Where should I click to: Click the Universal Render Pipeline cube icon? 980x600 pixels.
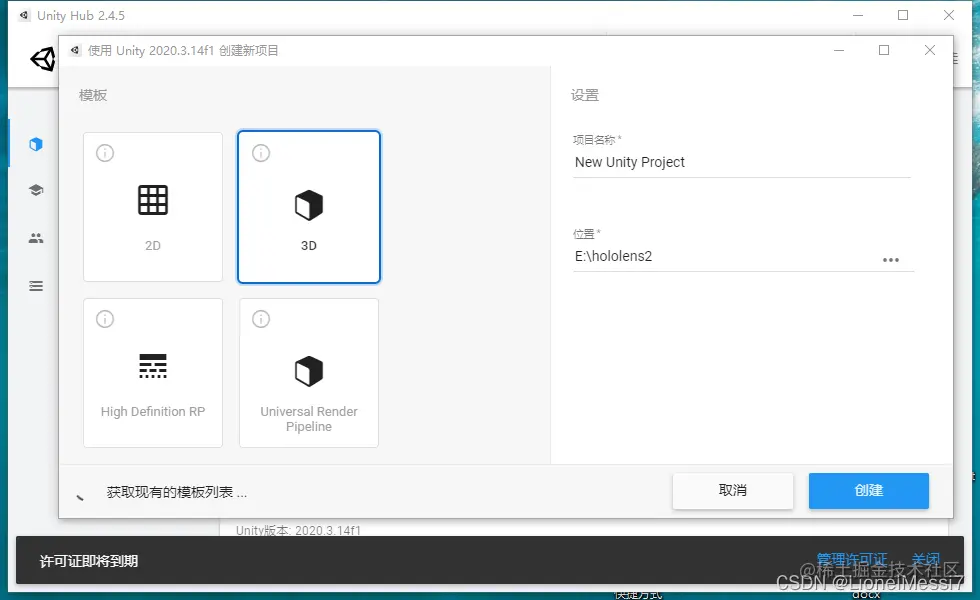coord(309,371)
